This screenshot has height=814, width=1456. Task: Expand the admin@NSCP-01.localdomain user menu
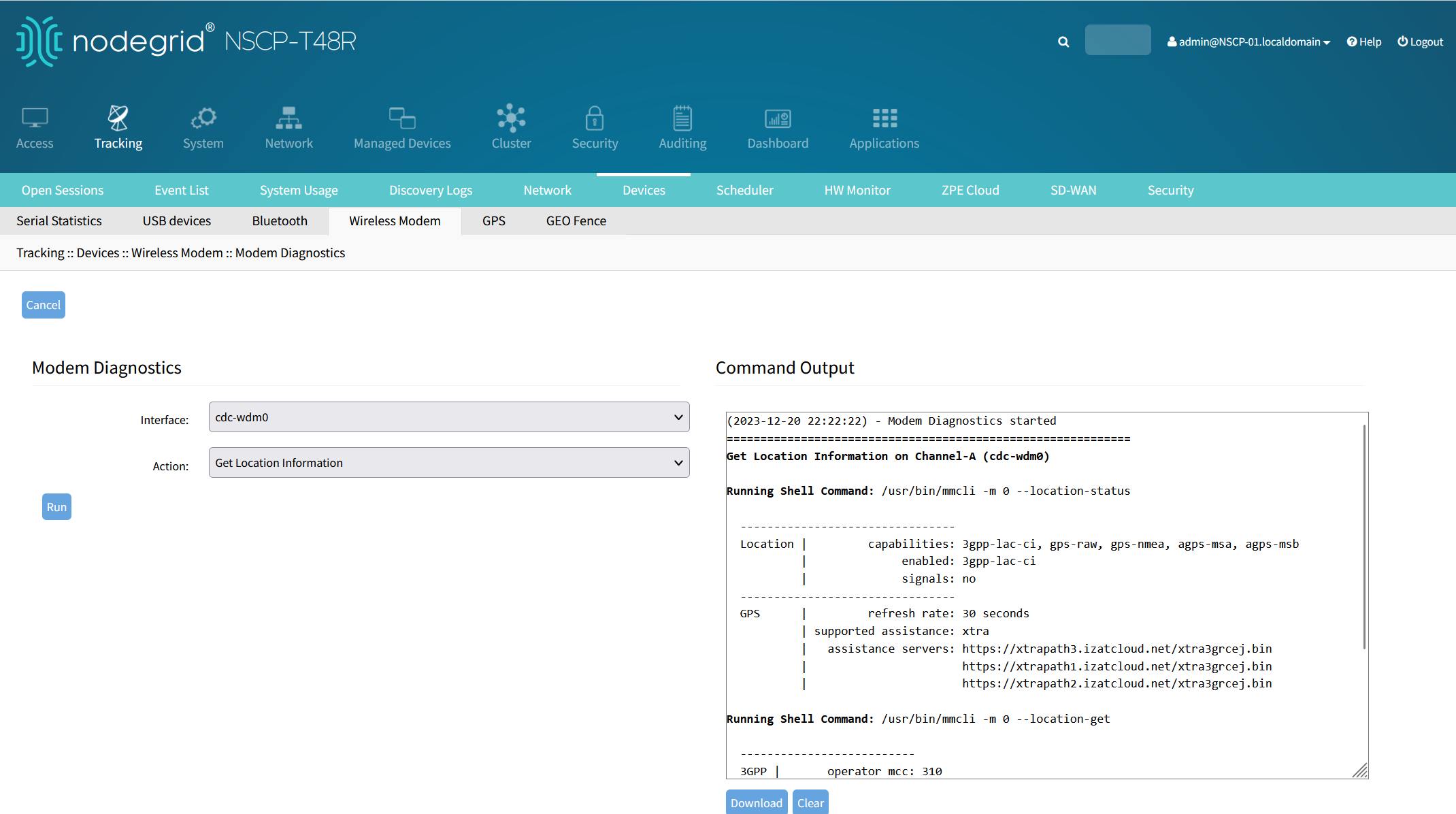[1248, 42]
